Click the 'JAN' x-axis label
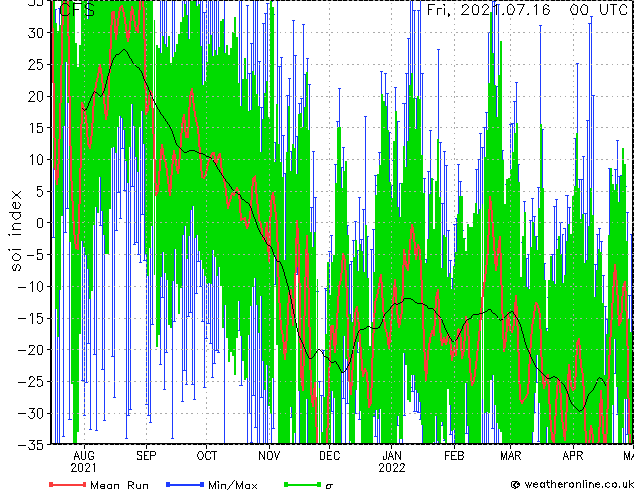The width and height of the screenshot is (634, 490). 392,456
